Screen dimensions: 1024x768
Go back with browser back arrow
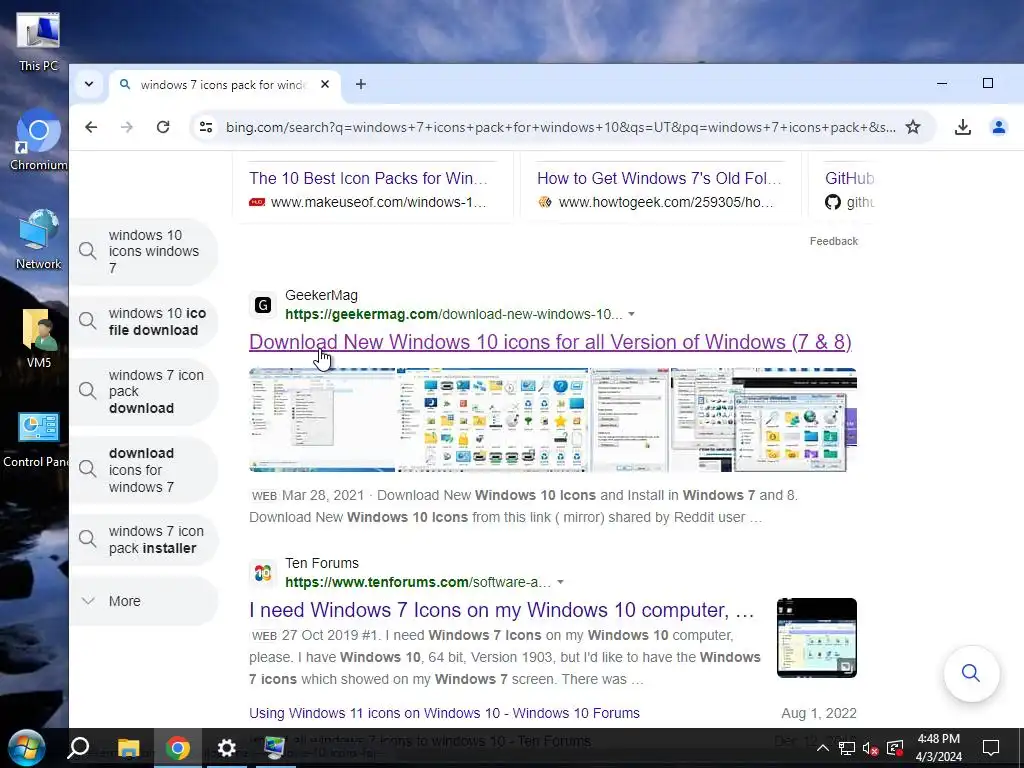click(91, 127)
